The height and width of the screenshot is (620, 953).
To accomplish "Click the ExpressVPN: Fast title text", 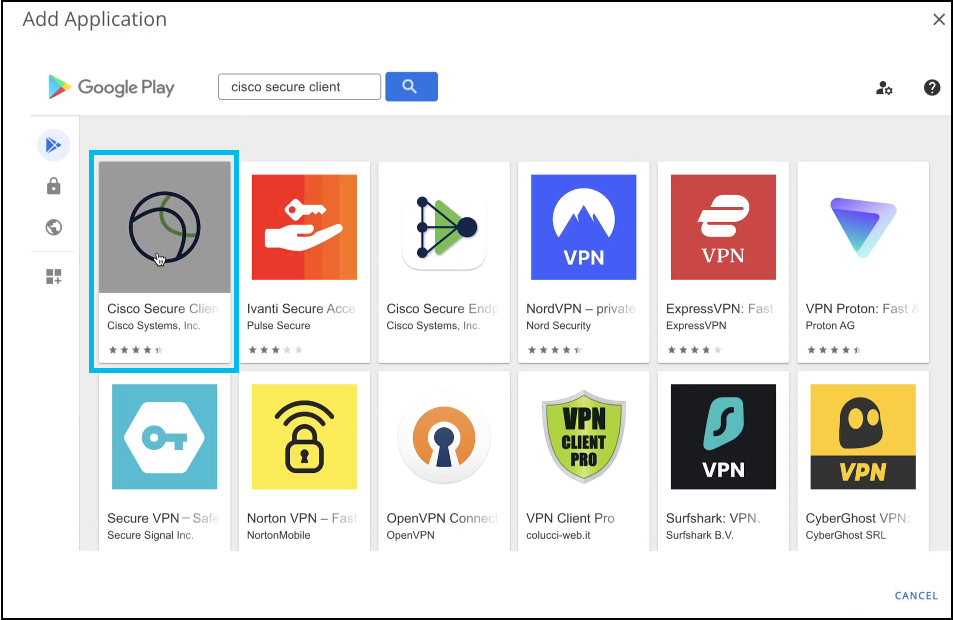I will tap(720, 309).
